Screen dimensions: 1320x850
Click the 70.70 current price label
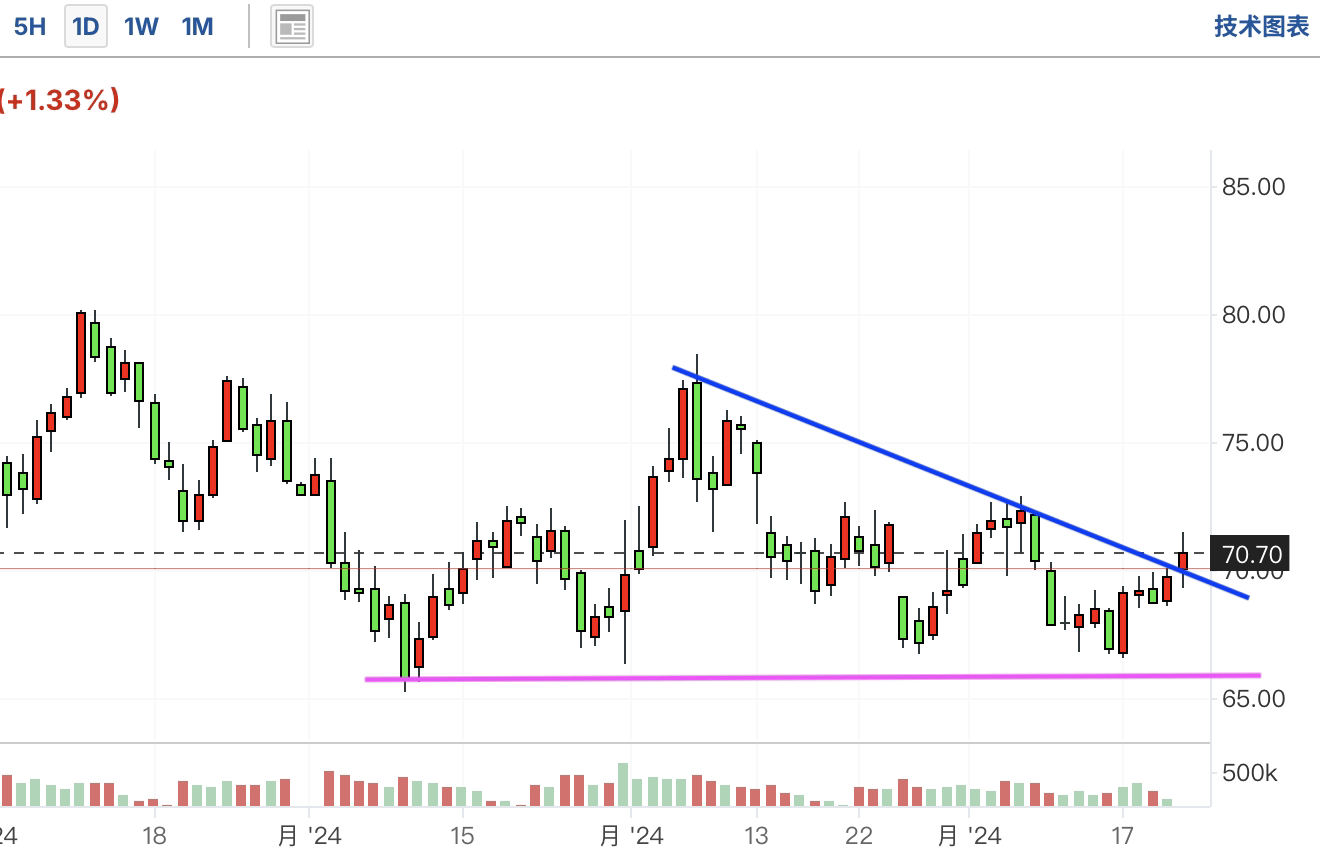point(1249,553)
